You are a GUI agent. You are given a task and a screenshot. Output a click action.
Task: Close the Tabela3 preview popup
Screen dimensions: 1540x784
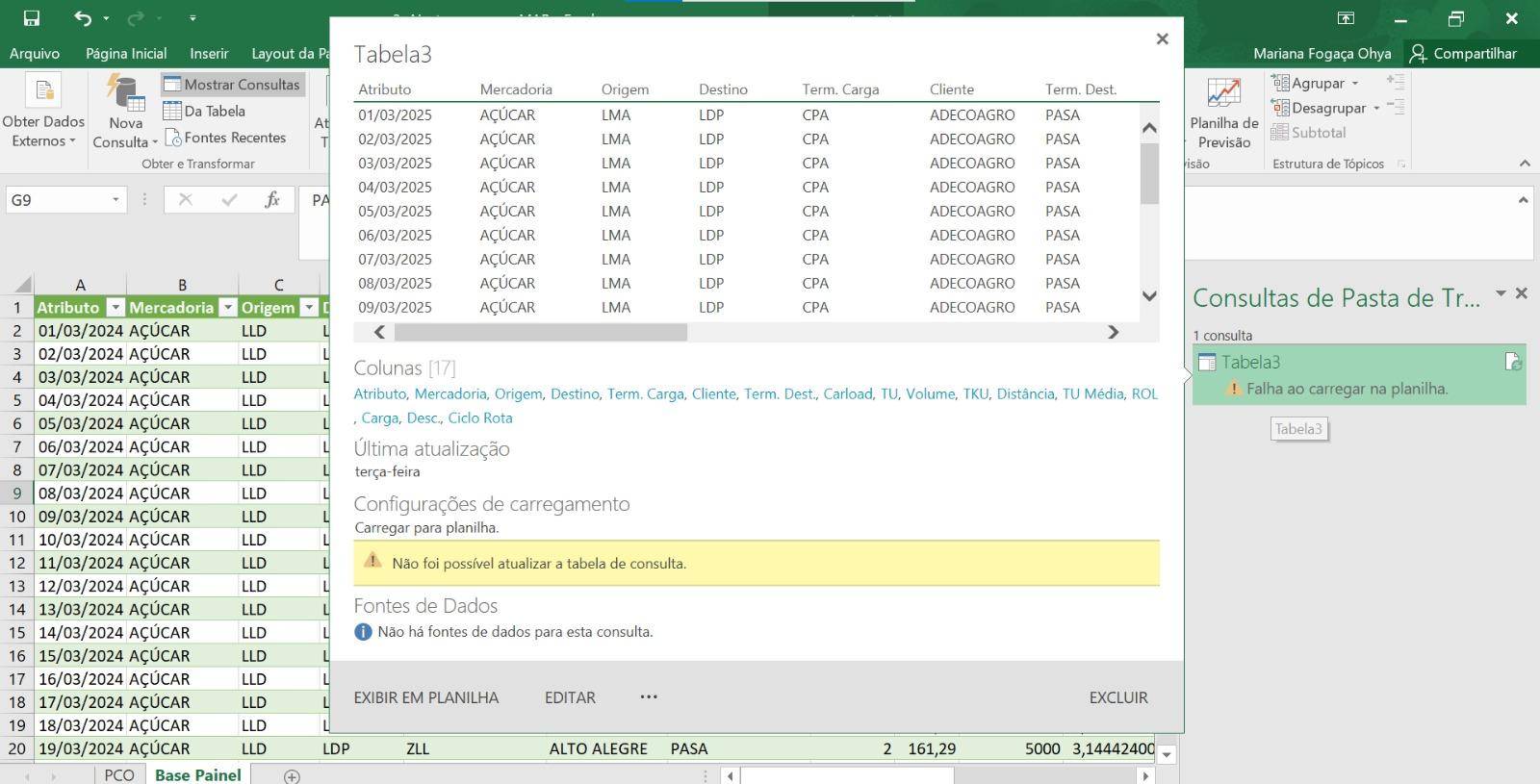1162,38
